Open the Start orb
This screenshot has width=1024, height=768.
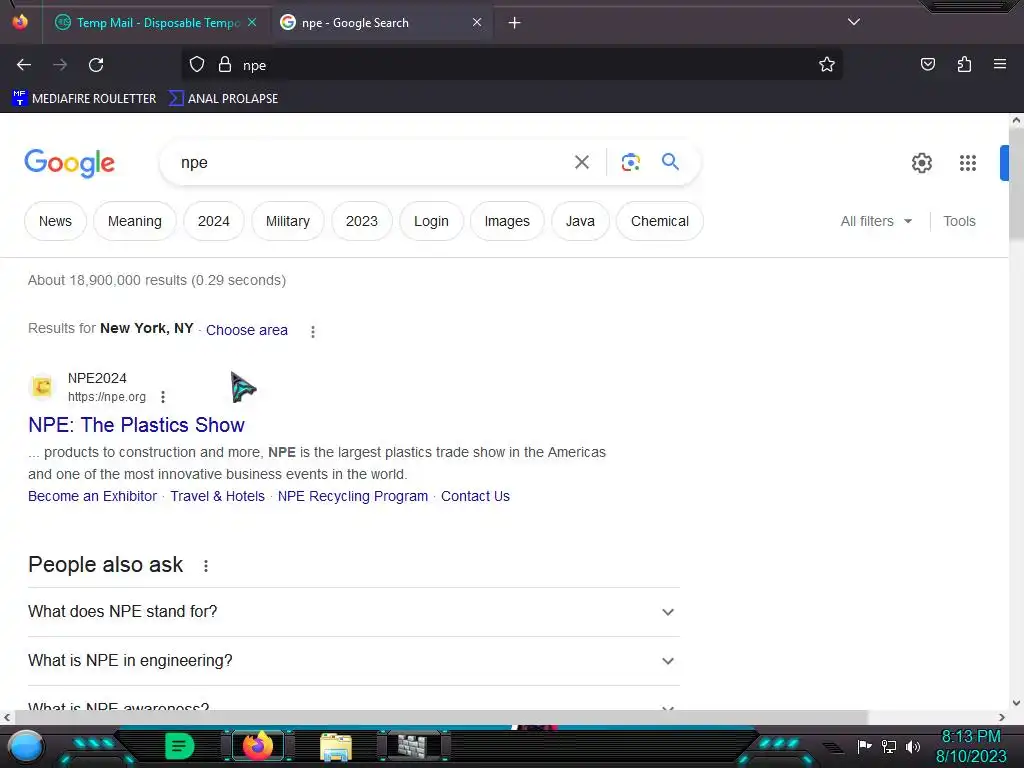[x=25, y=746]
